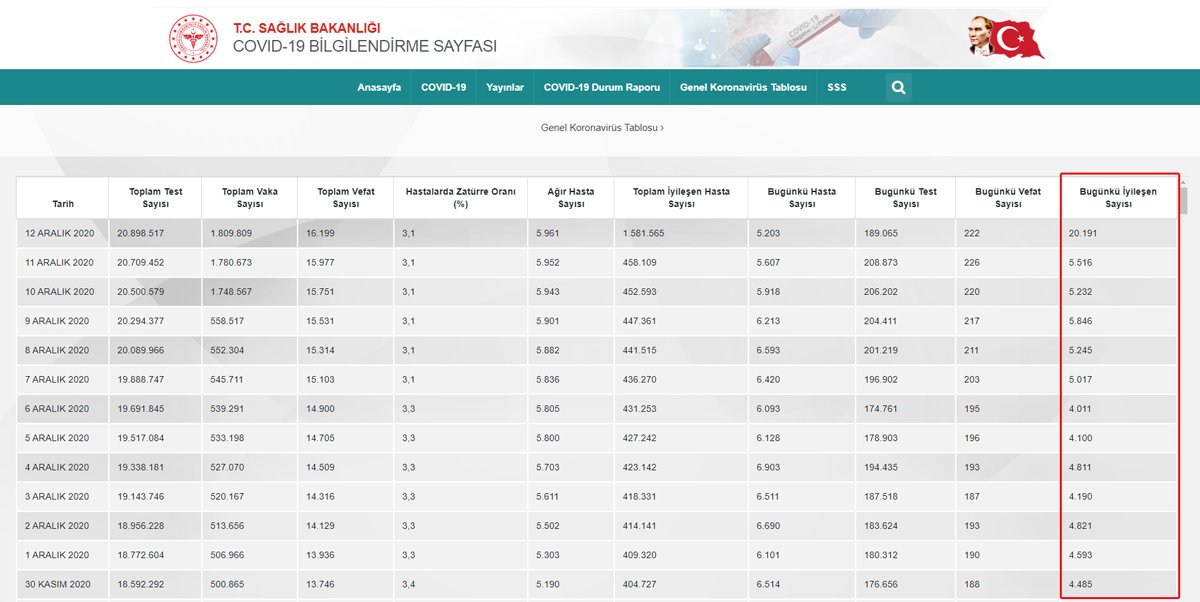Click pneumonia rate 3,4 in 30 Kasım row
This screenshot has width=1200, height=602.
click(408, 584)
